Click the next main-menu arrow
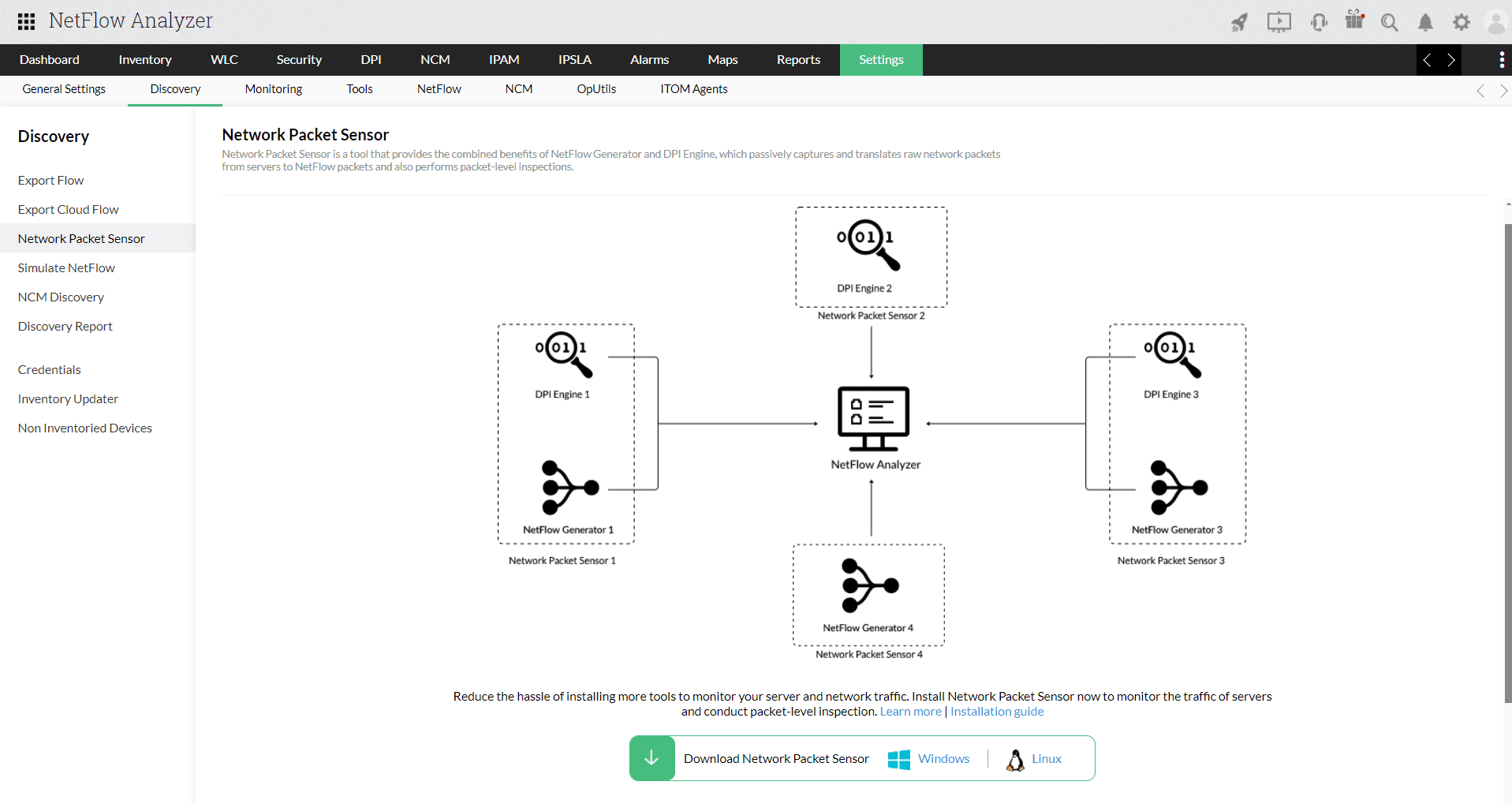The width and height of the screenshot is (1512, 804). (x=1451, y=60)
